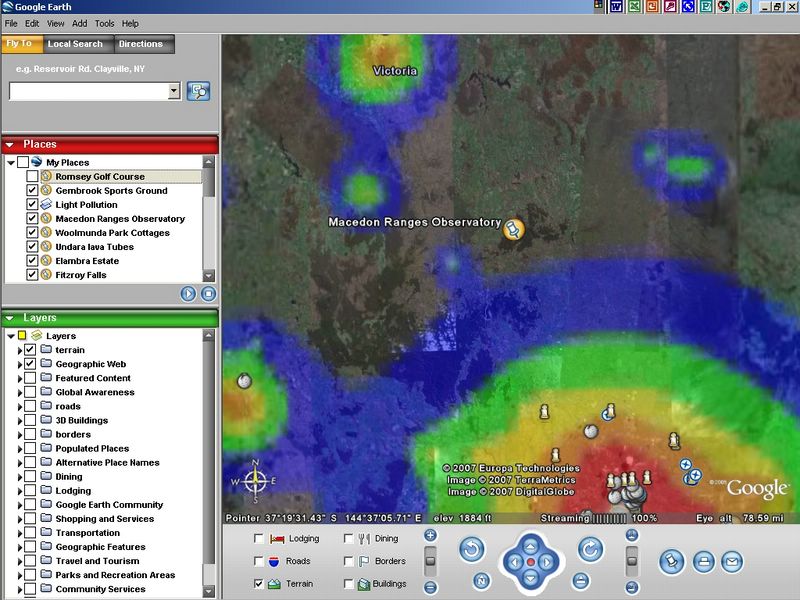Open the View menu
800x600 pixels.
pos(56,23)
